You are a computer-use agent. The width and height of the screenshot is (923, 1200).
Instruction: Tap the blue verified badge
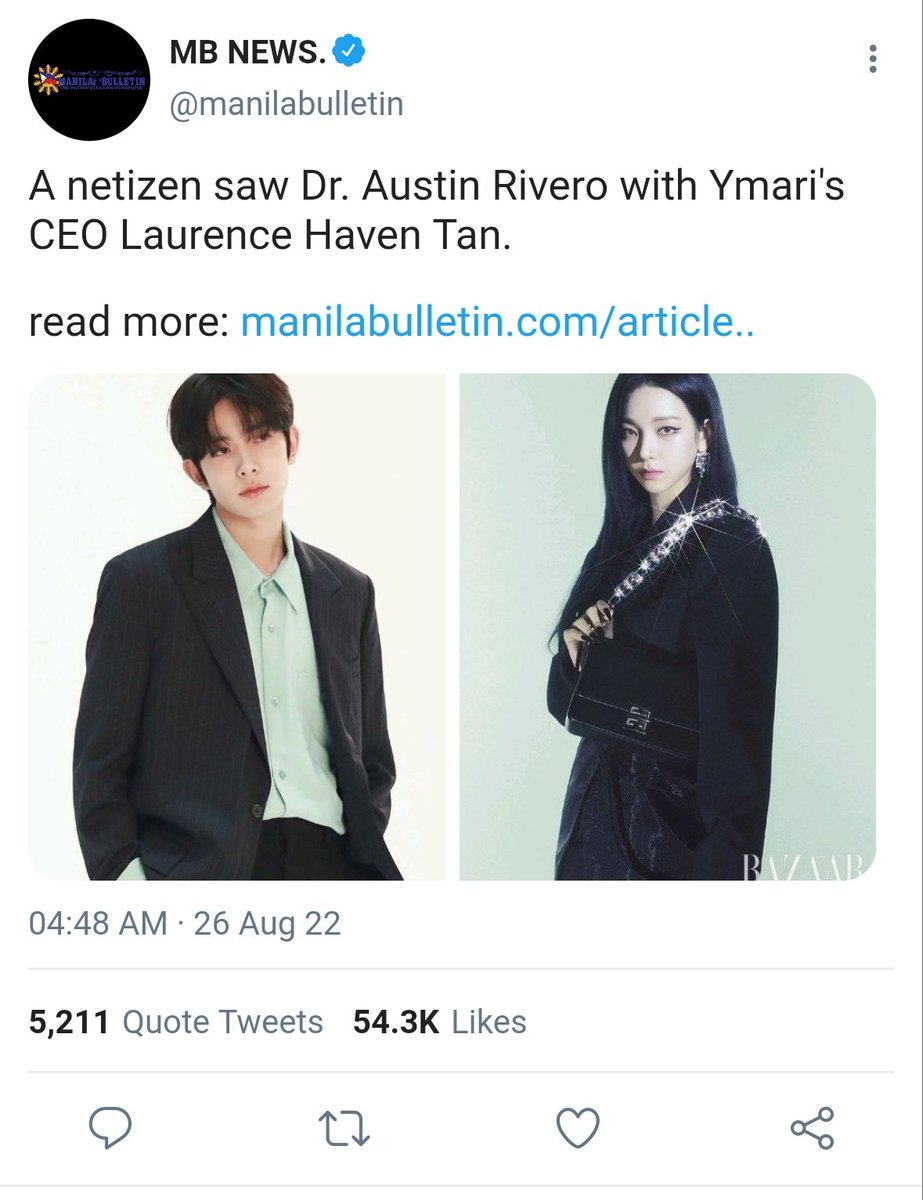click(347, 51)
